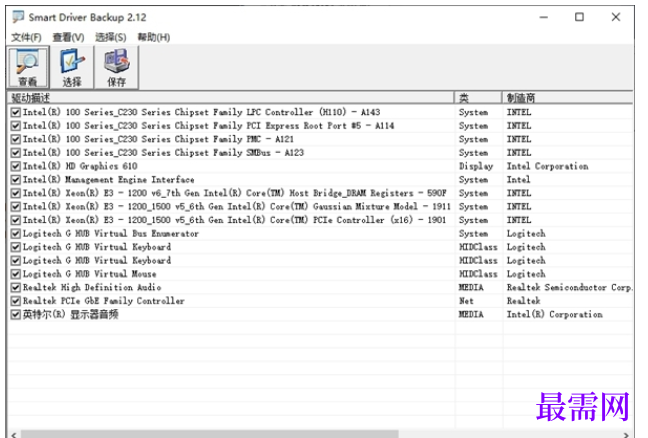Image resolution: width=648 pixels, height=438 pixels.
Task: Uncheck Gaussian Mixture Model - 1911 driver
Action: (16, 207)
